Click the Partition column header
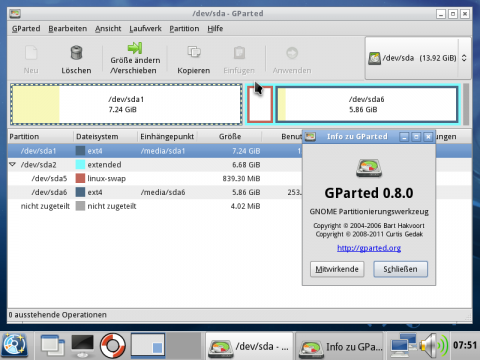This screenshot has height=360, width=480. [x=40, y=137]
